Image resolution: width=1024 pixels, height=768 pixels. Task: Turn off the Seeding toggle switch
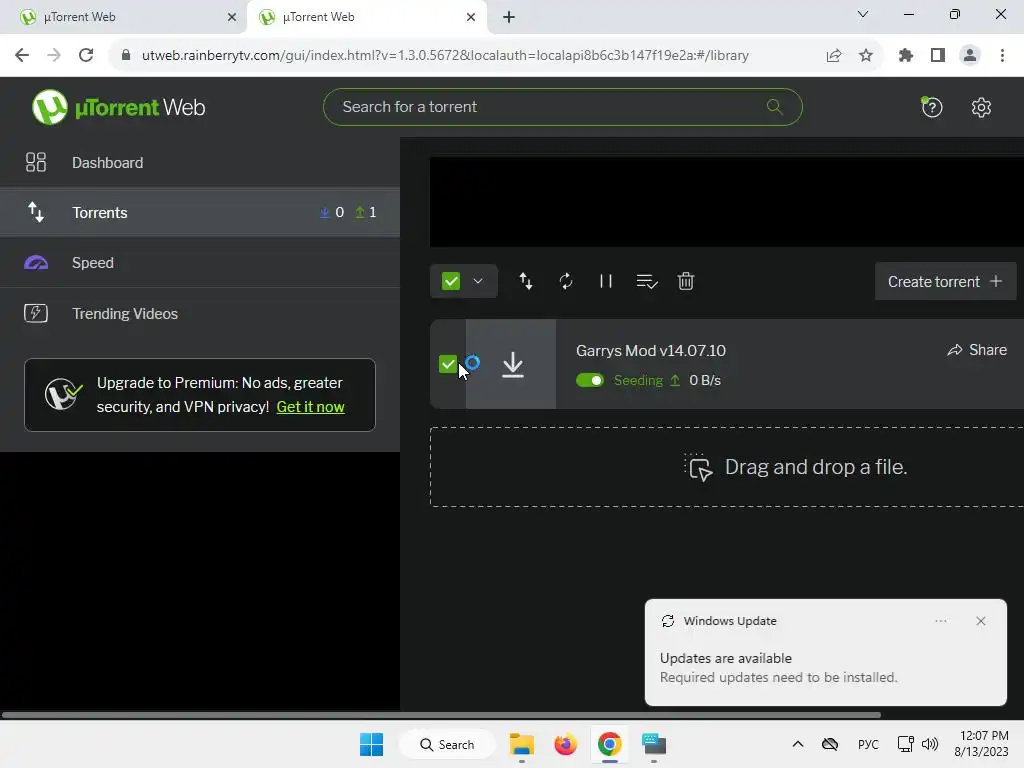tap(590, 380)
